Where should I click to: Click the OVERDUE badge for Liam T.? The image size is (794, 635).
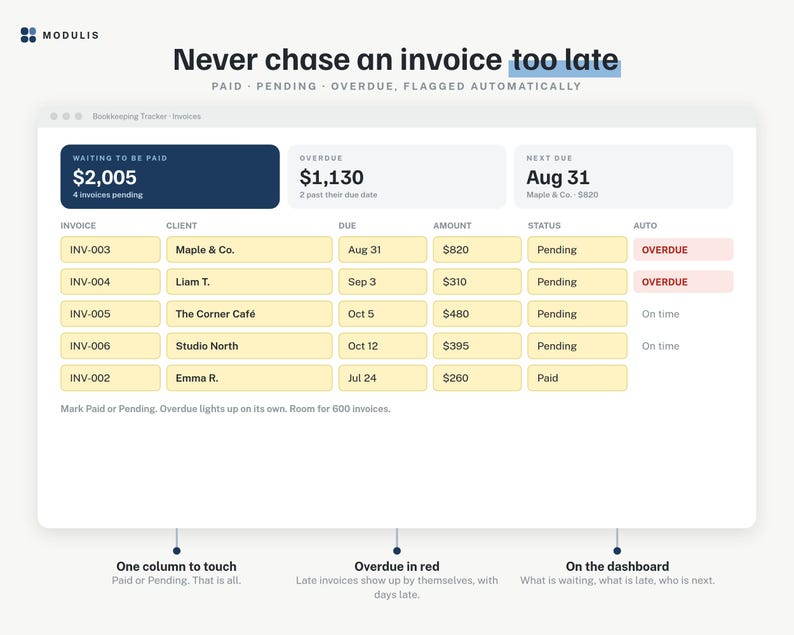[x=683, y=282]
